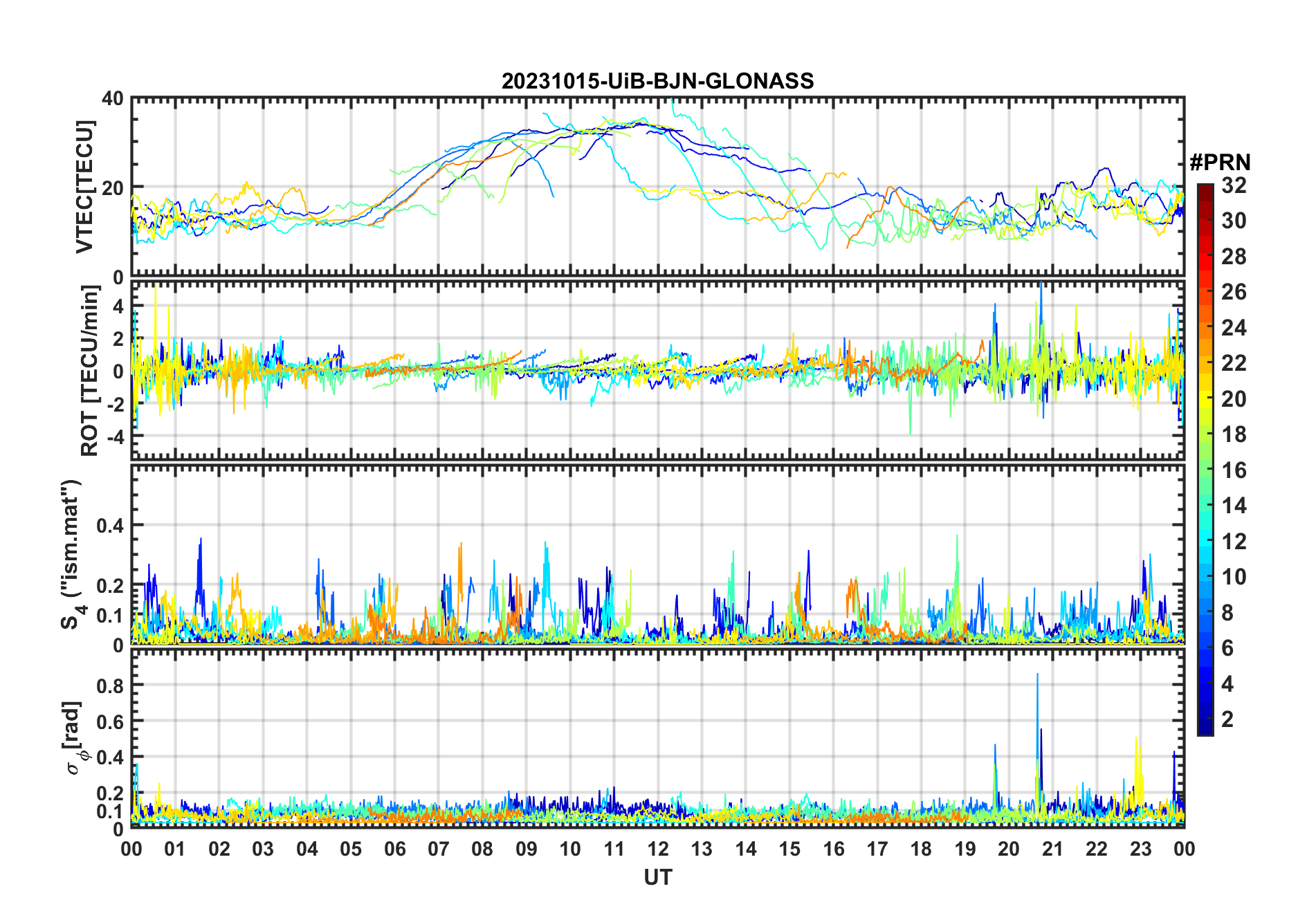The image size is (1316, 920).
Task: Click hour 01 on the UT axis
Action: (x=175, y=849)
